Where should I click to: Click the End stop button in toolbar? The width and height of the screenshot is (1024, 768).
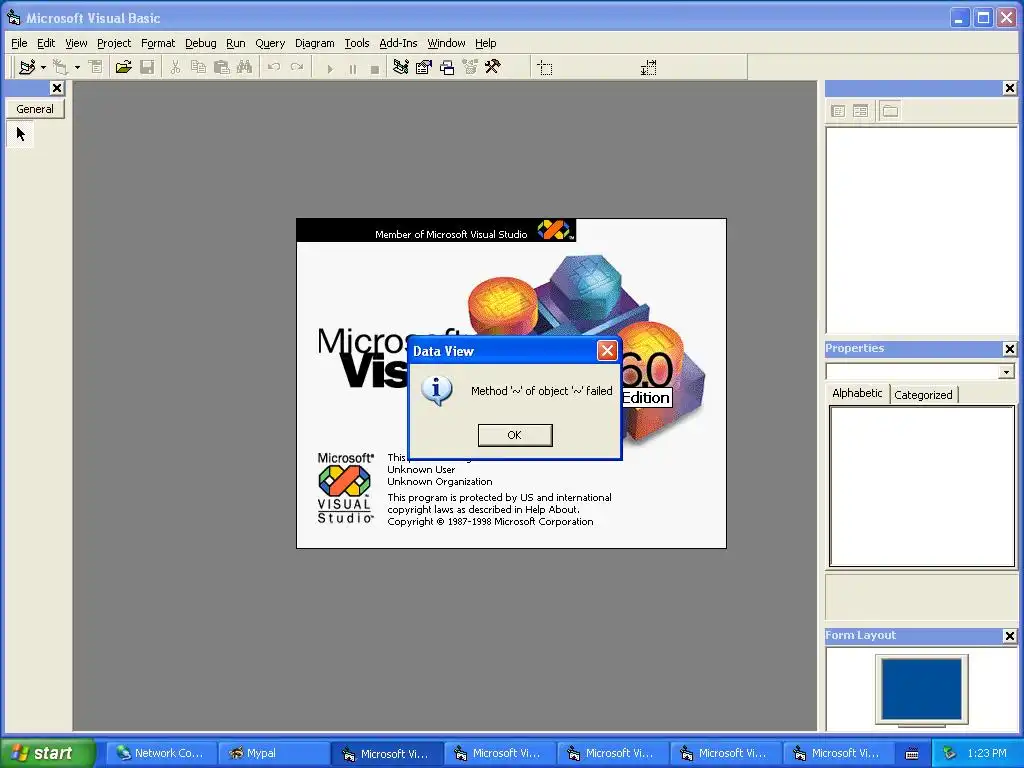(x=375, y=68)
